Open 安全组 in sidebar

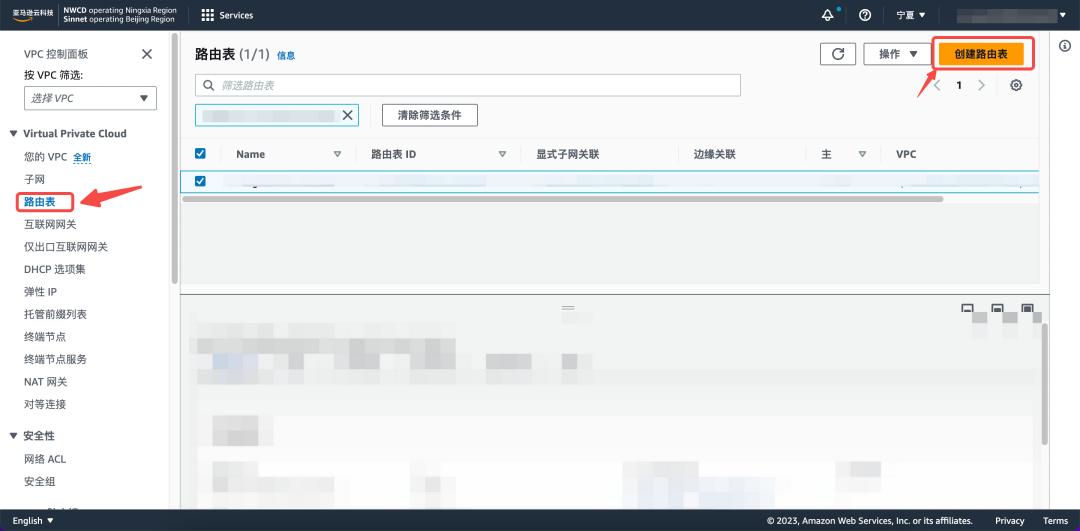click(39, 481)
